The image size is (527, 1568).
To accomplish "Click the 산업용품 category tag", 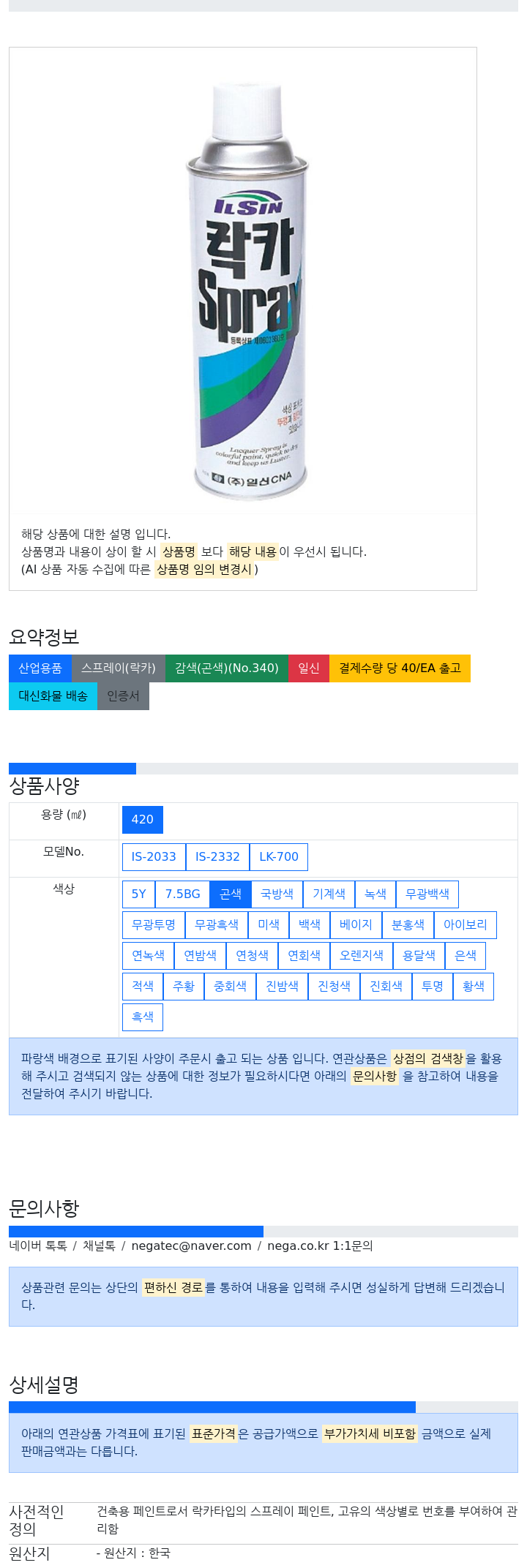I will pos(40,668).
